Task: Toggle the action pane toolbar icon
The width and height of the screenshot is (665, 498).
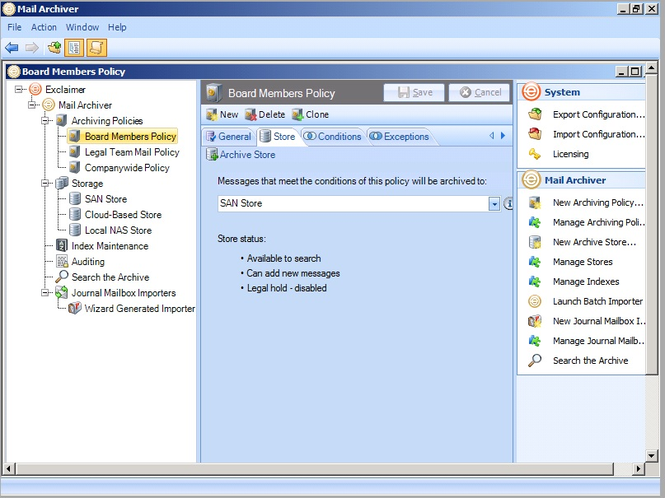Action: click(x=96, y=48)
